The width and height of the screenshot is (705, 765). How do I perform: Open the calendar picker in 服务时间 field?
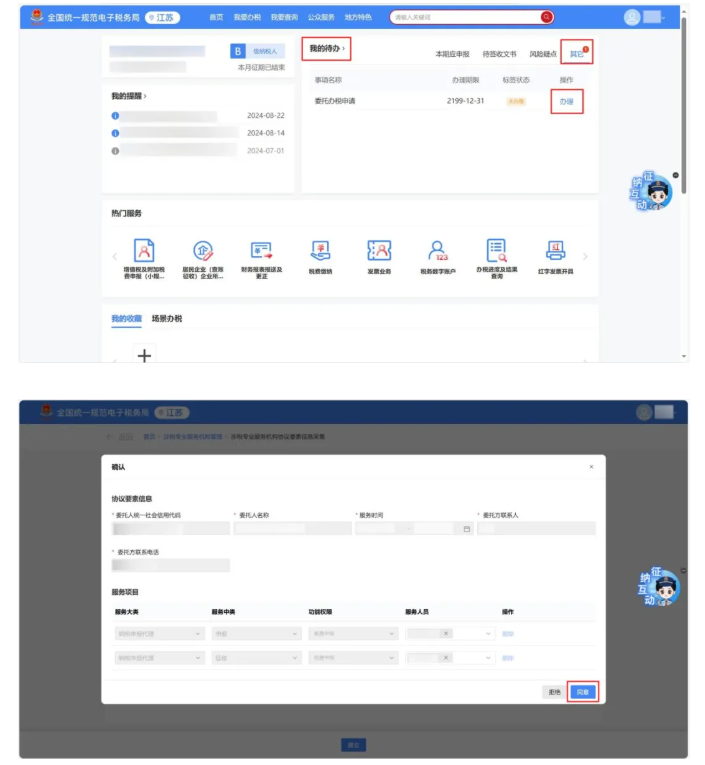466,528
